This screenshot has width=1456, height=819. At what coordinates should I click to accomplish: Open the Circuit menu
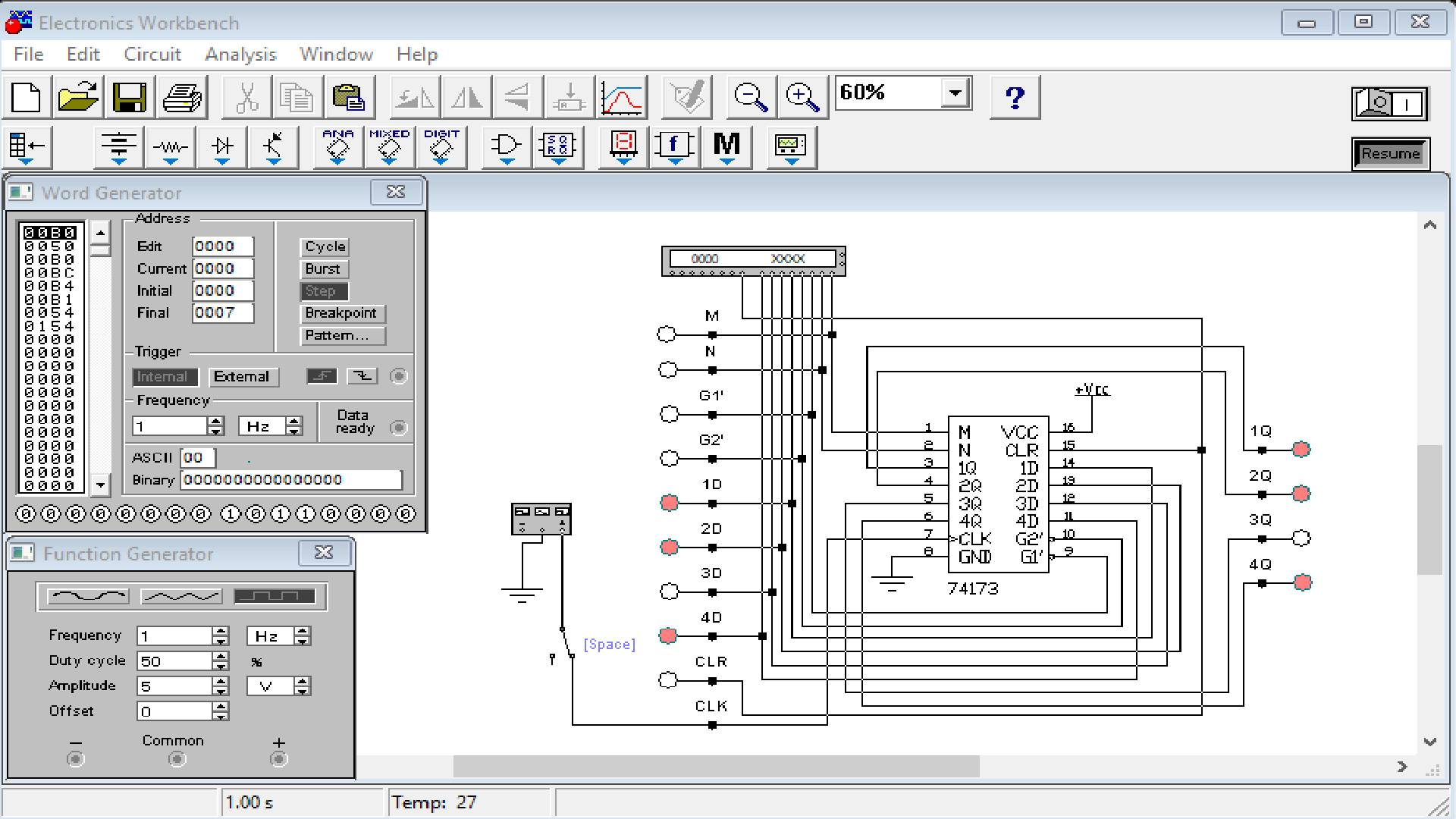pyautogui.click(x=152, y=55)
